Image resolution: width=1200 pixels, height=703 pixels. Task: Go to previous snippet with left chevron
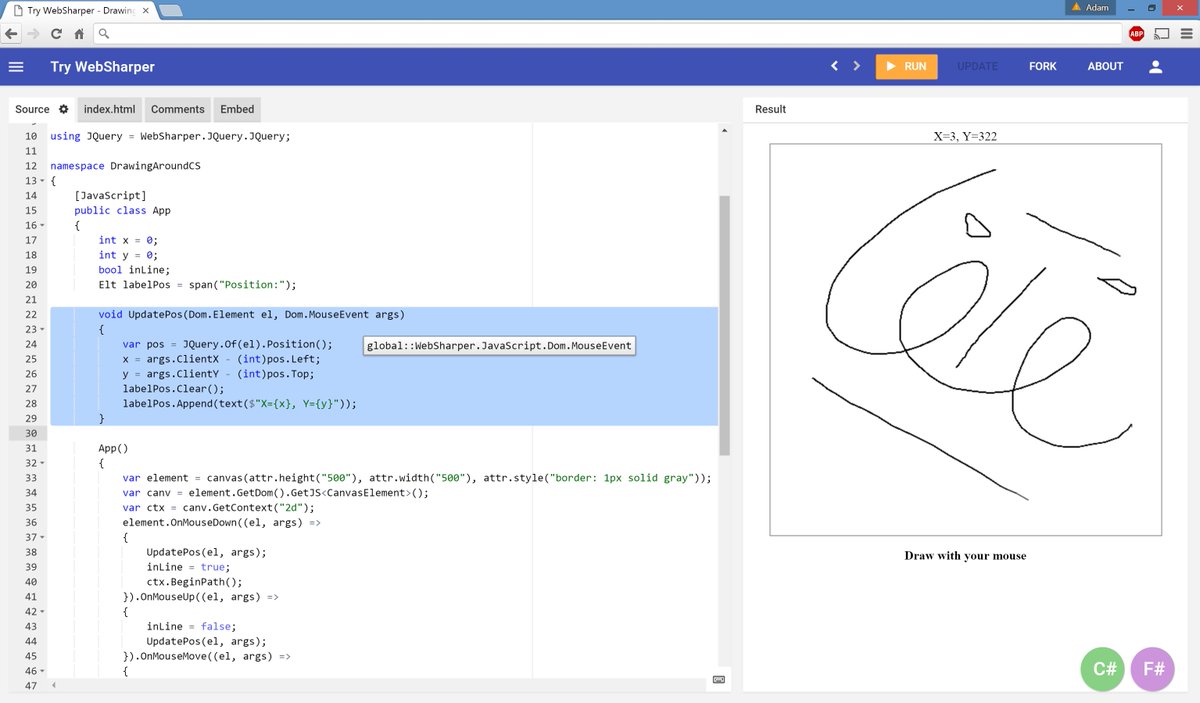coord(834,67)
